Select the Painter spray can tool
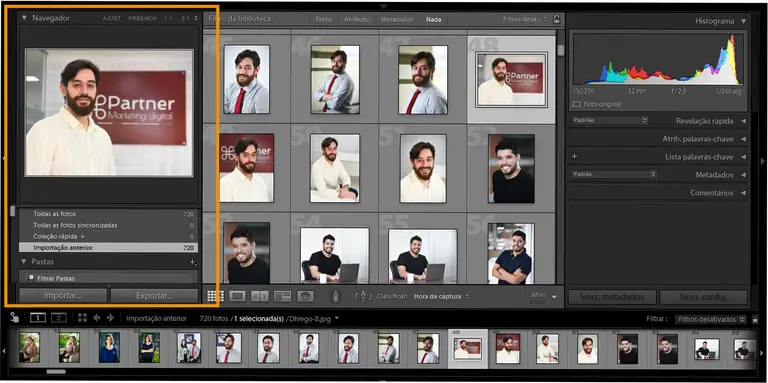Image resolution: width=768 pixels, height=383 pixels. coord(336,296)
